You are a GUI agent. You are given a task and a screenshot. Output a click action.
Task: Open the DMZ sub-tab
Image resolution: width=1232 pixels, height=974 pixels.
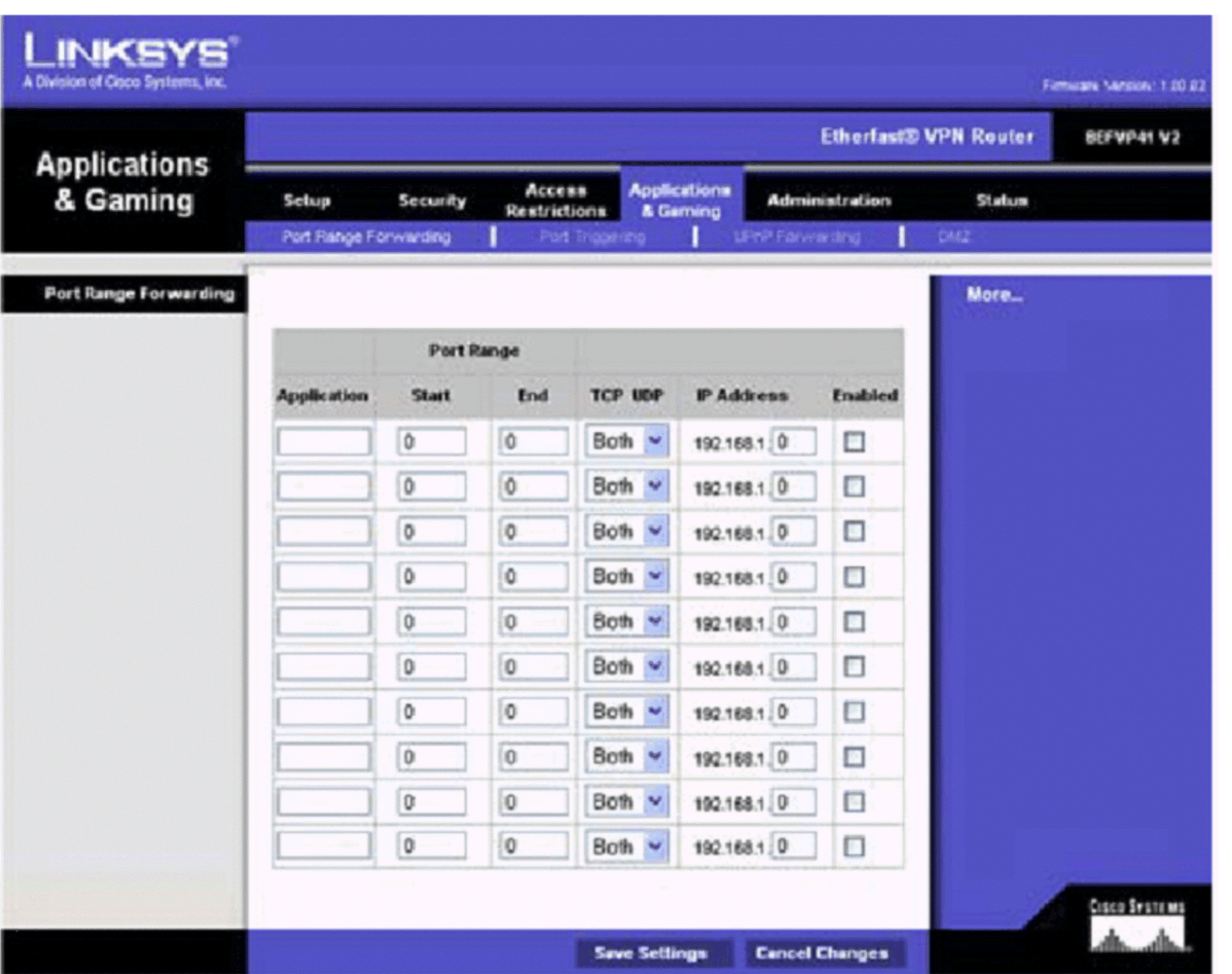pos(954,236)
